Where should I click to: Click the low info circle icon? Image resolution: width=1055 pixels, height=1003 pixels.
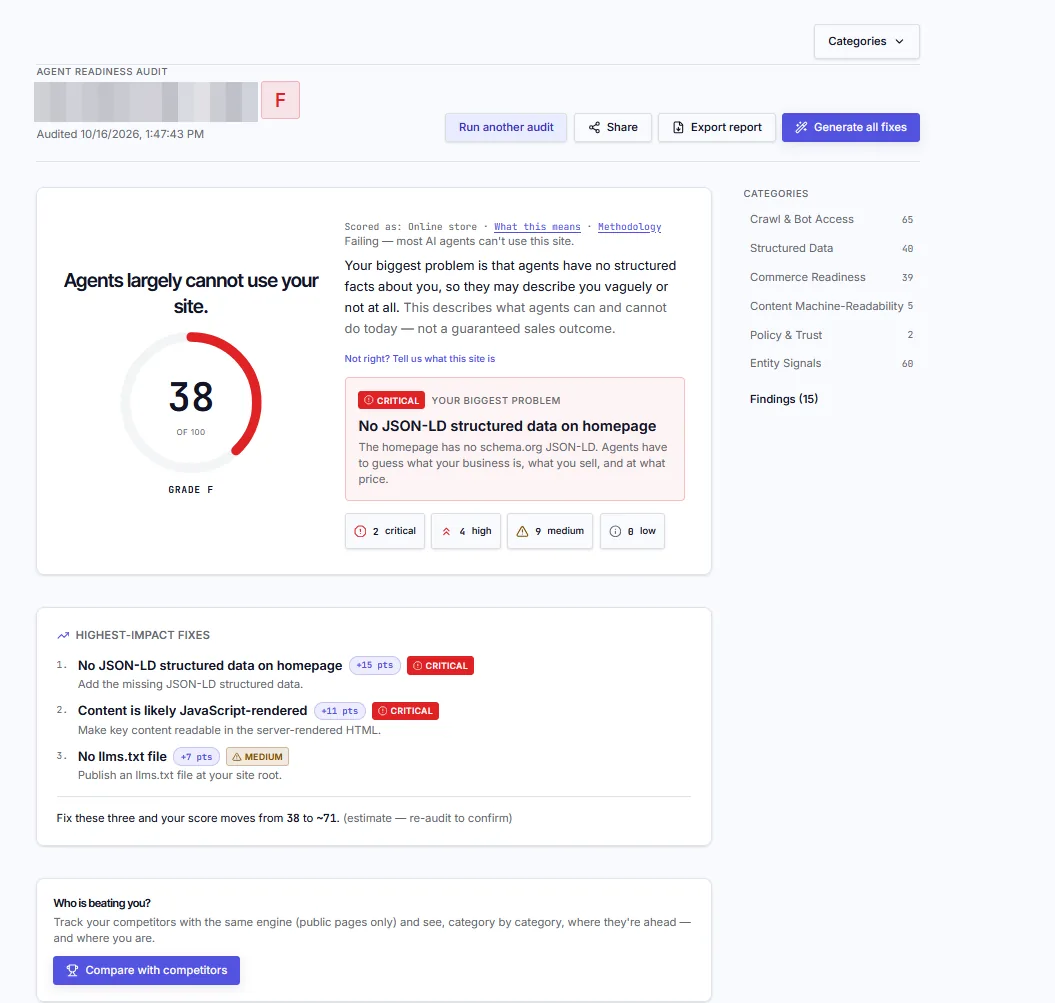click(615, 531)
